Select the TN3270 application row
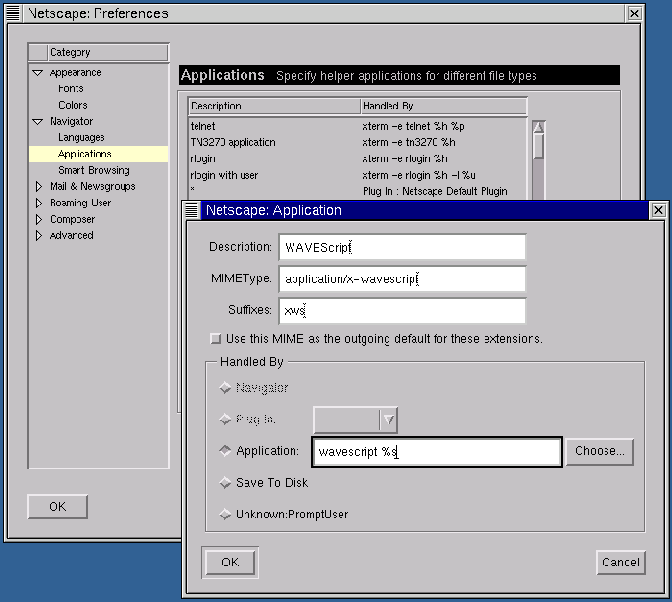This screenshot has height=602, width=672. 358,142
